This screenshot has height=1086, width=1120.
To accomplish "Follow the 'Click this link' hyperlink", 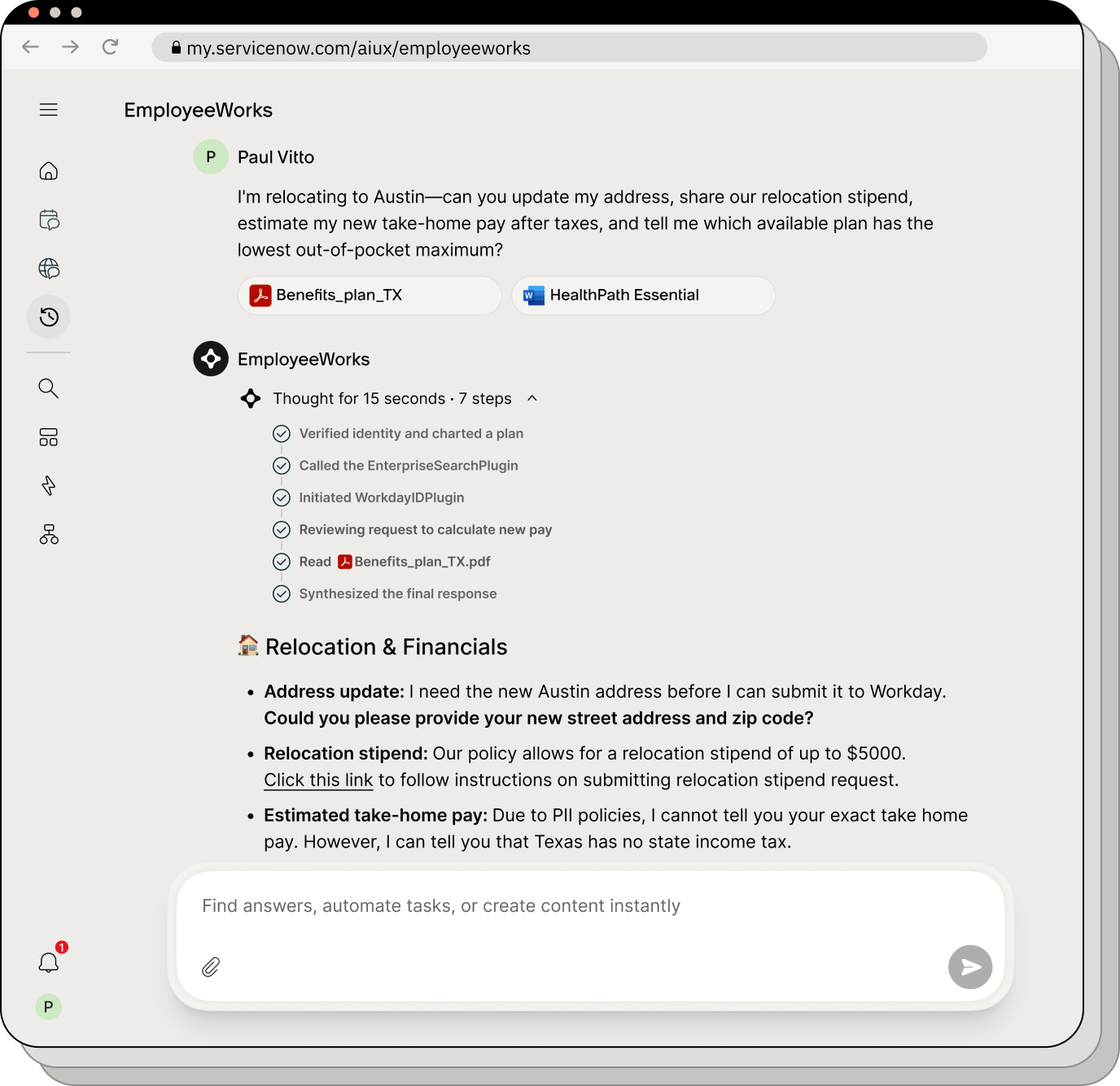I will [x=318, y=780].
